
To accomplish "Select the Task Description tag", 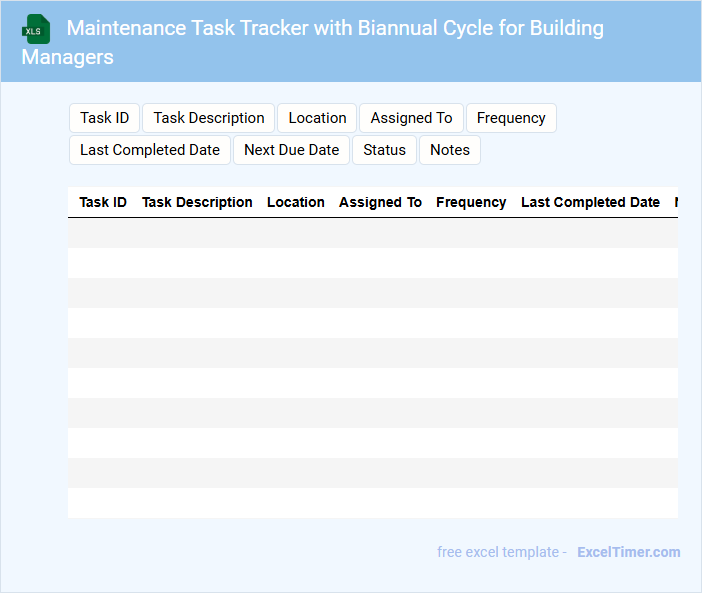I will pos(209,118).
